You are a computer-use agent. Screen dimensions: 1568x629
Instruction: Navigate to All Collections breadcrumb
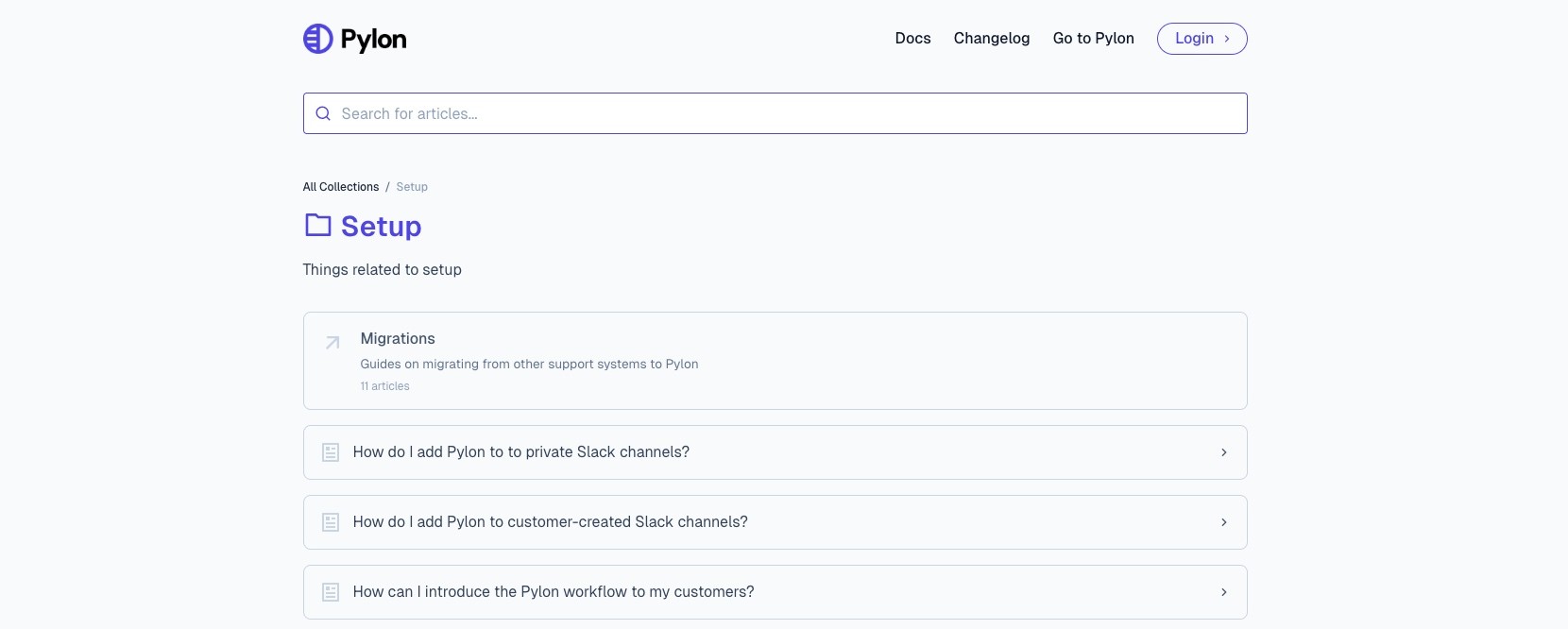pos(340,187)
